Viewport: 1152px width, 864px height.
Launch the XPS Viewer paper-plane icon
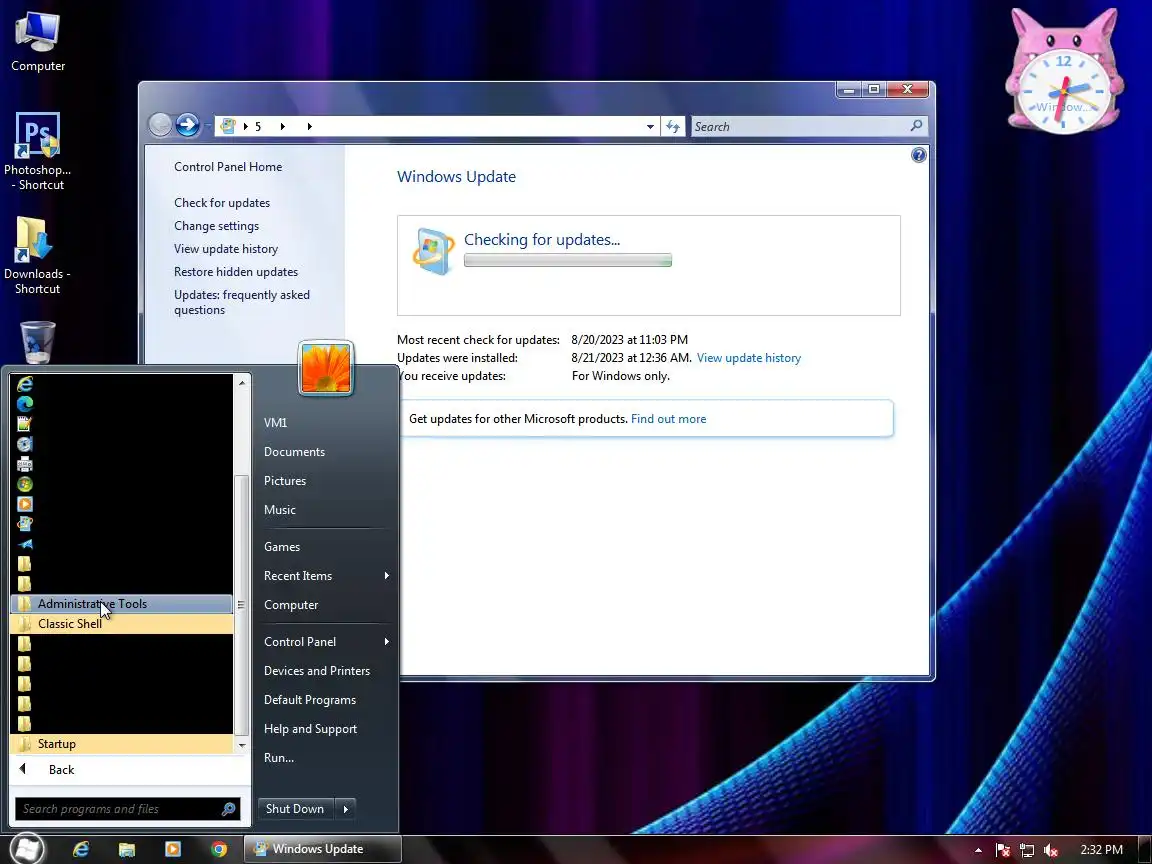(25, 544)
